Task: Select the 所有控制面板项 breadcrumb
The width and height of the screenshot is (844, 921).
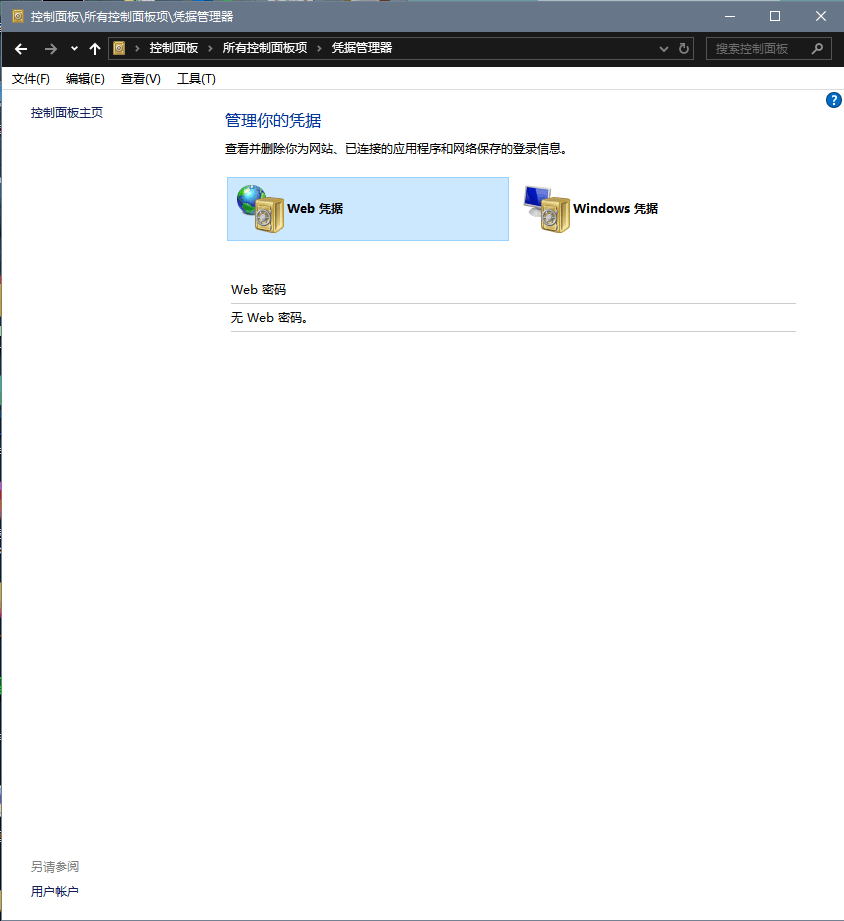Action: [x=265, y=48]
